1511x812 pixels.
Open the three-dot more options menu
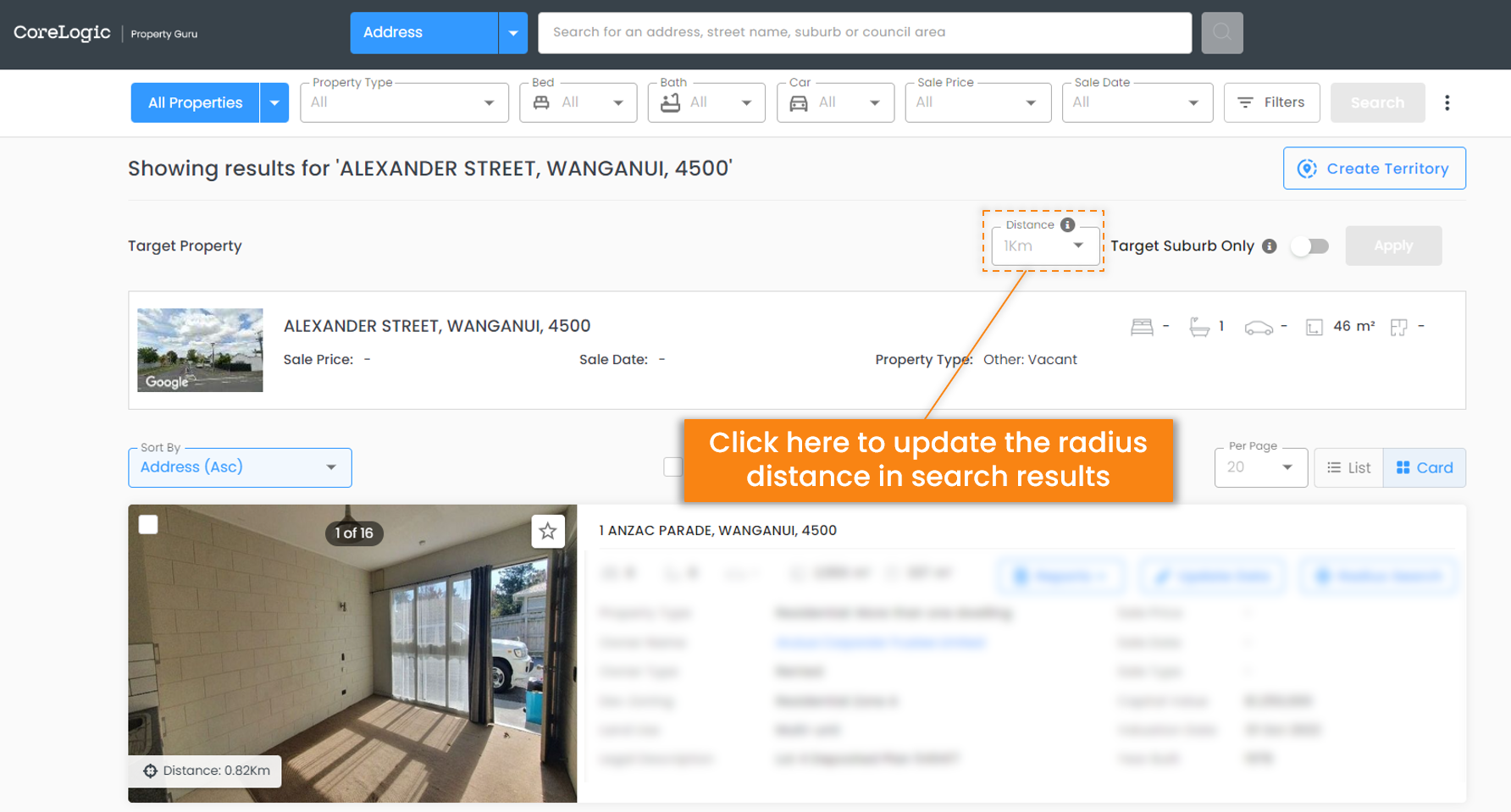coord(1447,102)
